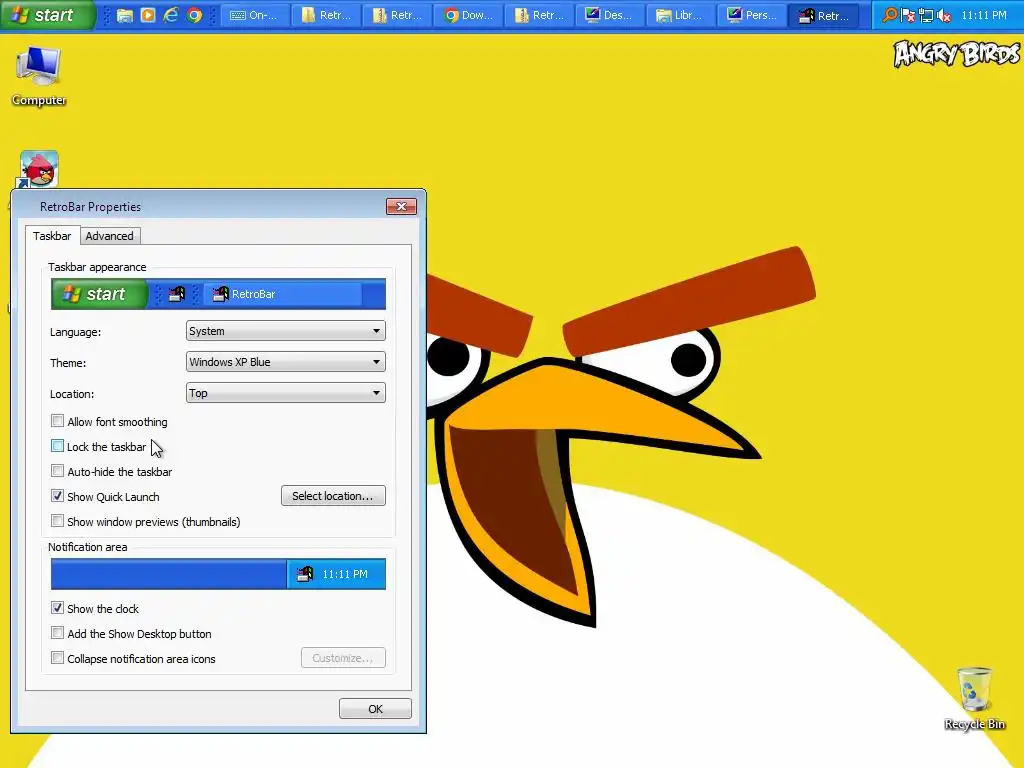
Task: Open the Location dropdown set to Top
Action: click(285, 393)
